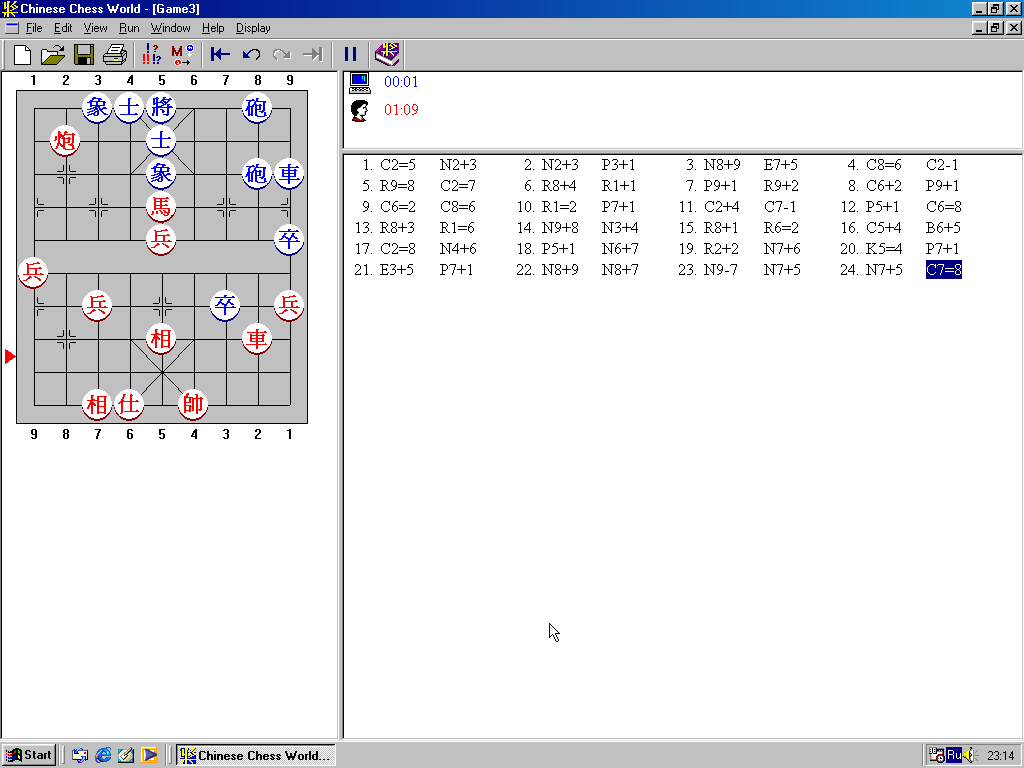Undo the last move
The height and width of the screenshot is (768, 1024).
tap(251, 54)
